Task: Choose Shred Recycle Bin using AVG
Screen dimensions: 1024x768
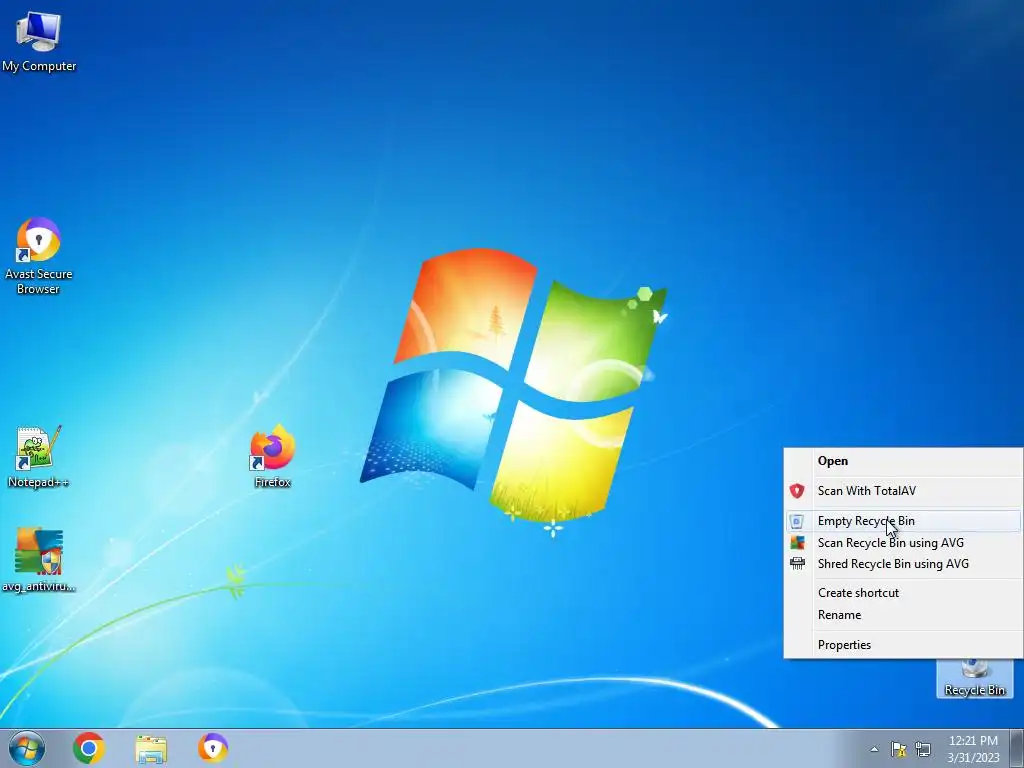Action: click(903, 564)
